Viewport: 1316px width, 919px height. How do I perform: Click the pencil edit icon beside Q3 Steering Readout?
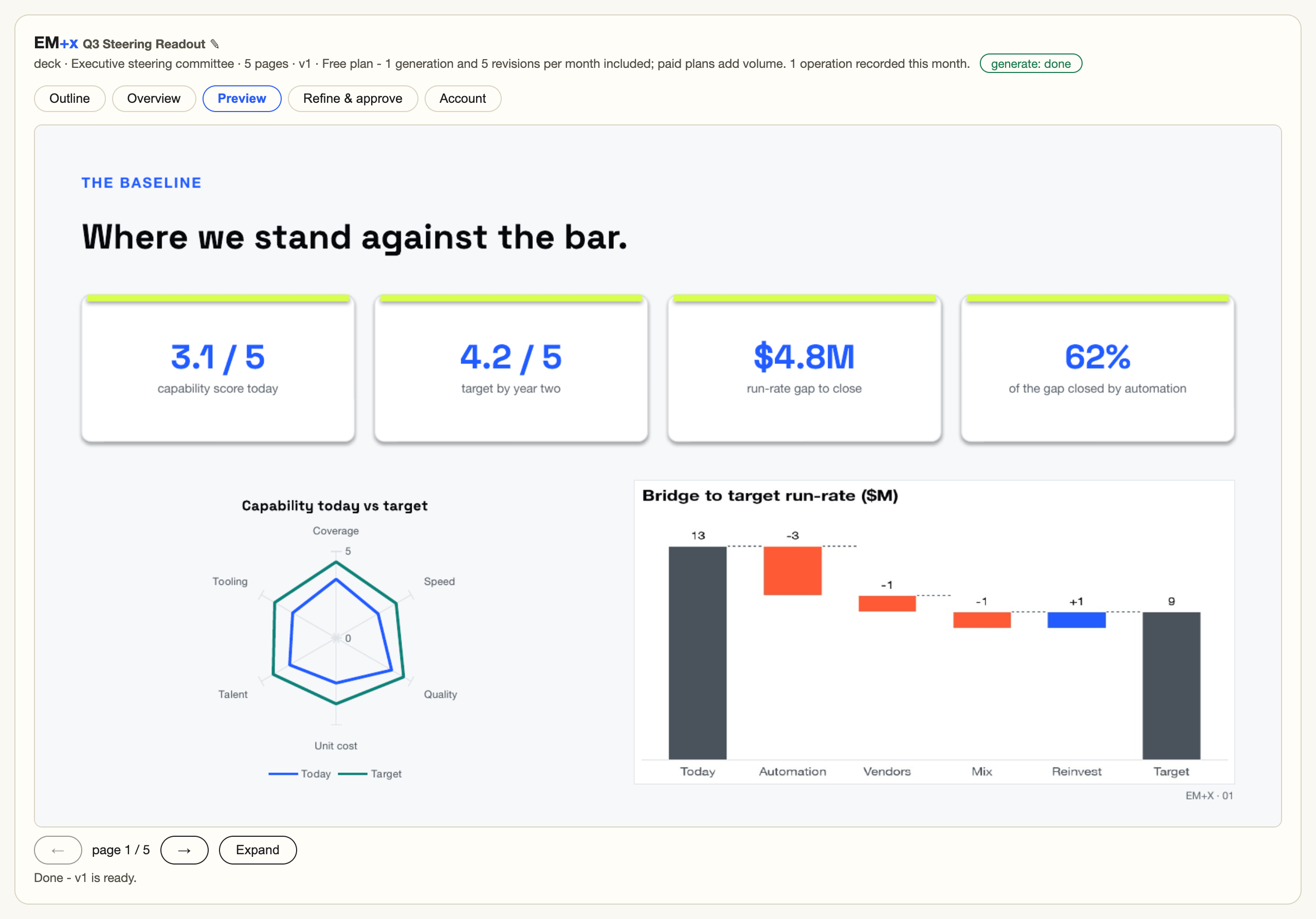(215, 44)
